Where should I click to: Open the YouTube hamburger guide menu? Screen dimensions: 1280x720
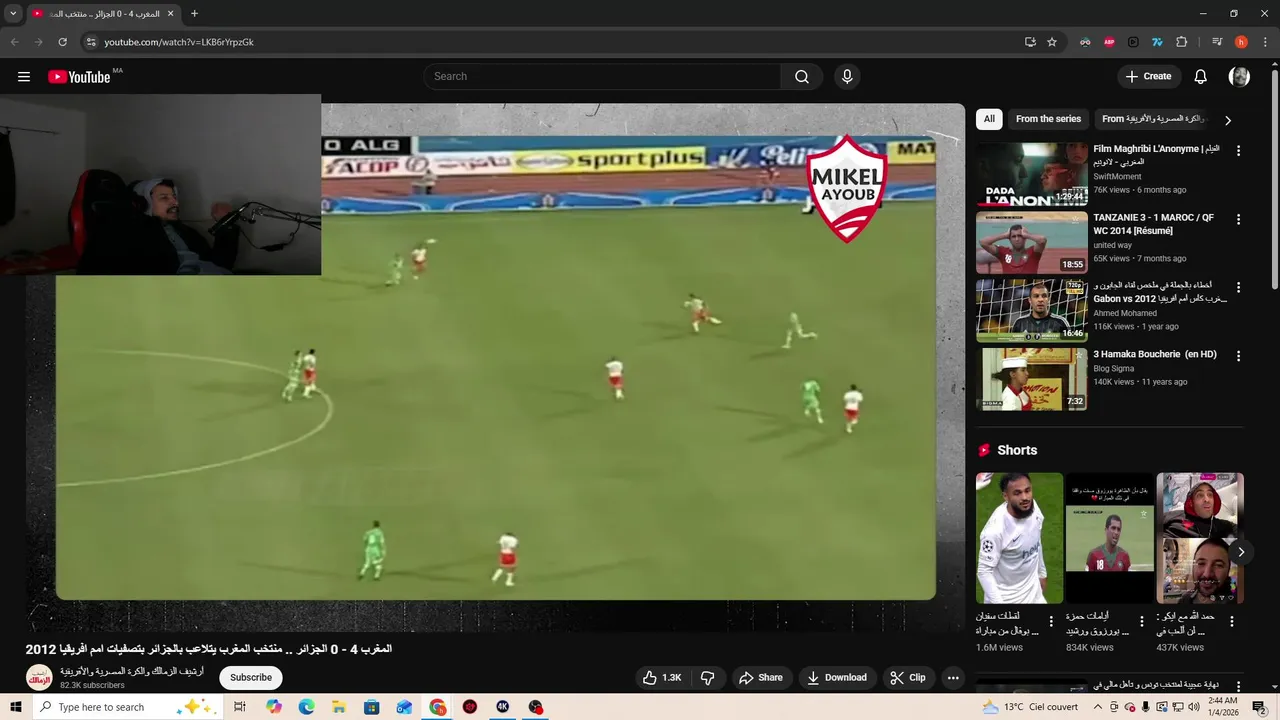point(24,77)
